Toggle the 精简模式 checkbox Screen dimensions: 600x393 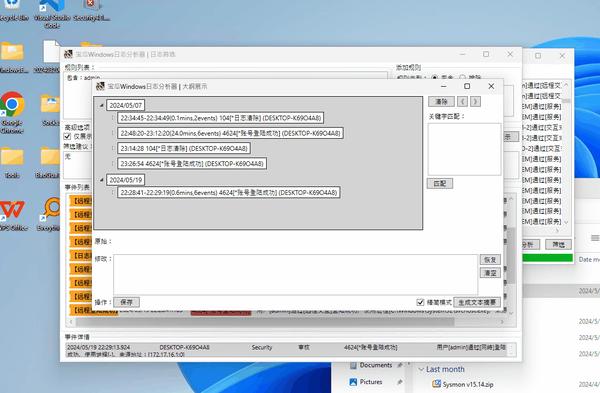[420, 302]
